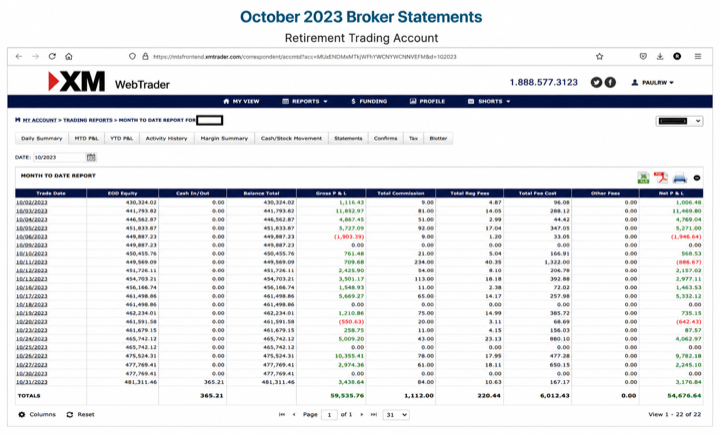
Task: Click the browser forward arrow
Action: 35,56
